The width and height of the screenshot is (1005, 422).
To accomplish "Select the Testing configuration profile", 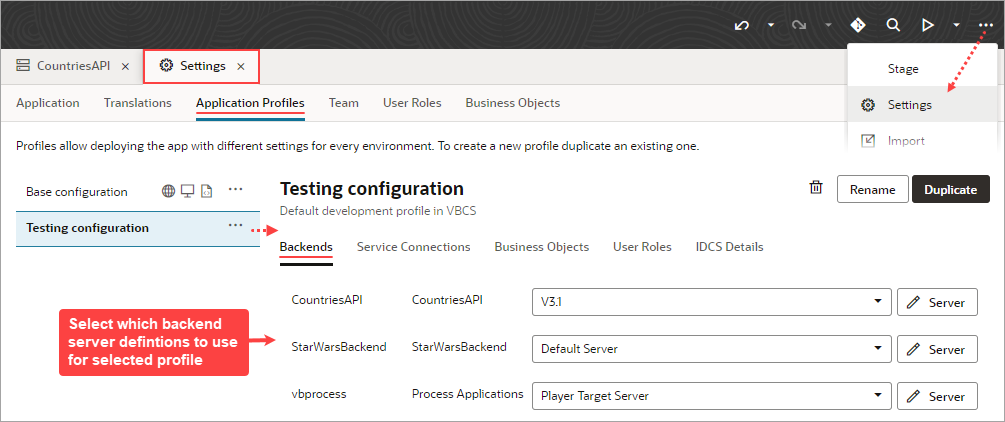I will [x=138, y=228].
